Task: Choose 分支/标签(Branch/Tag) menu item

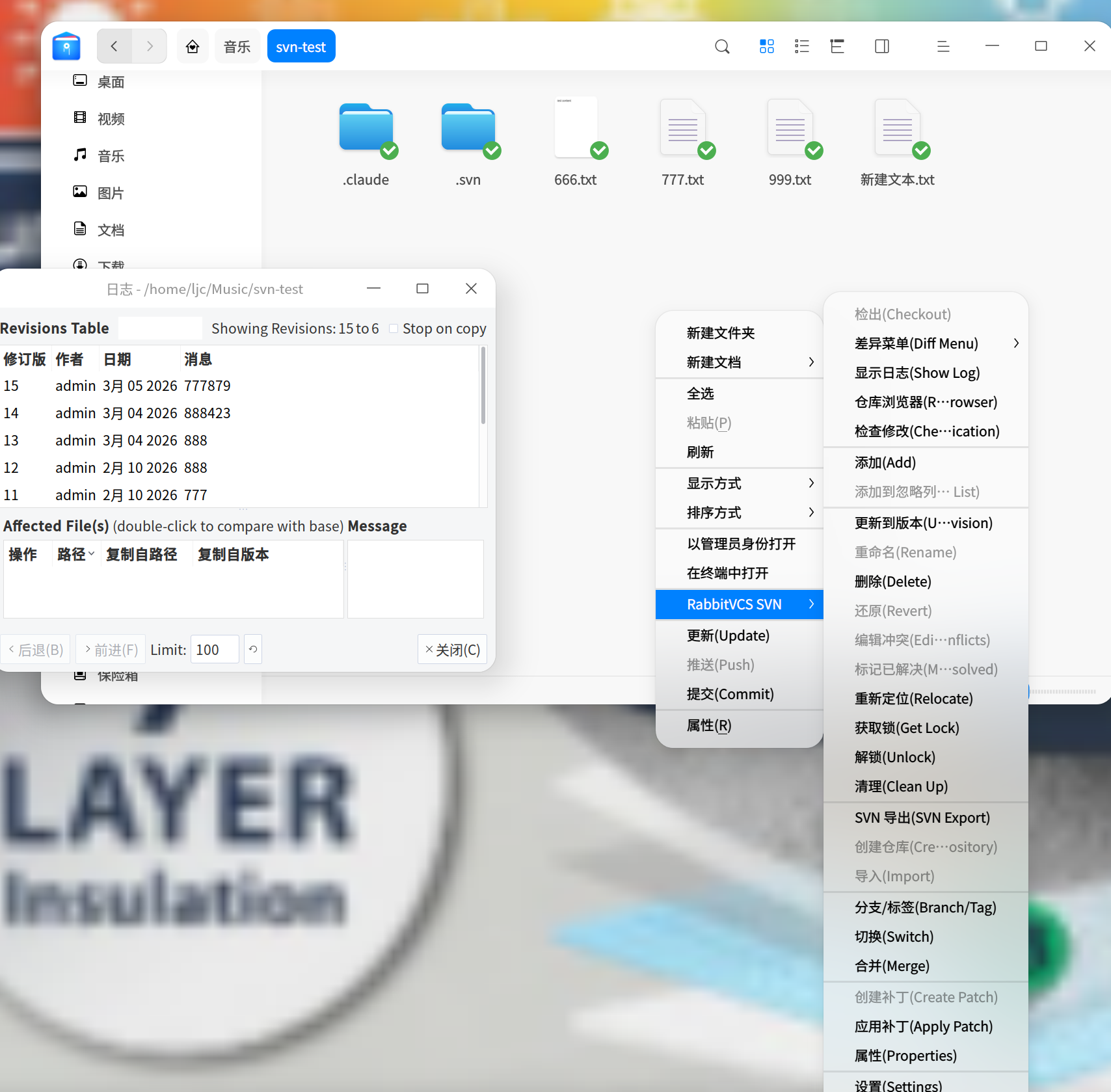Action: point(926,907)
